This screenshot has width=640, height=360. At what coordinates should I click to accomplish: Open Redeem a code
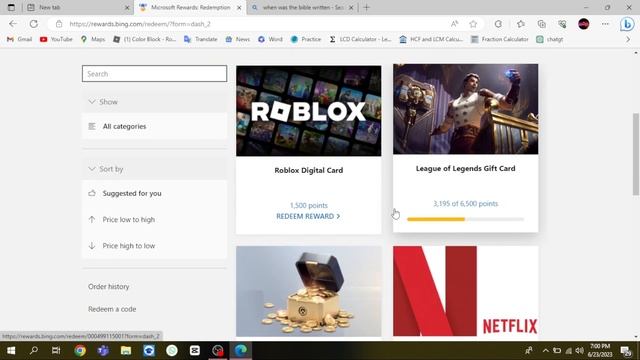tap(112, 309)
